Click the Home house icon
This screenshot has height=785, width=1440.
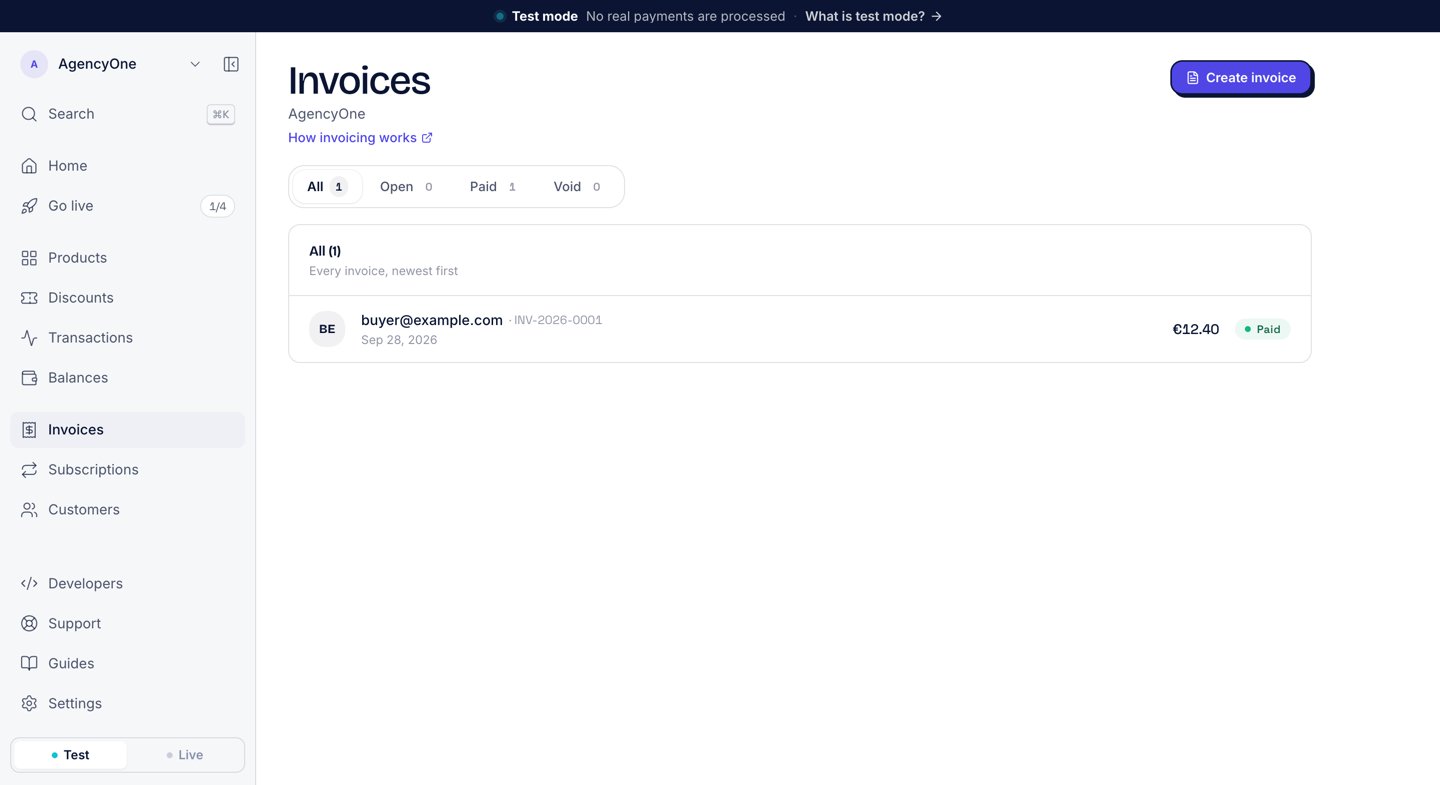tap(29, 166)
